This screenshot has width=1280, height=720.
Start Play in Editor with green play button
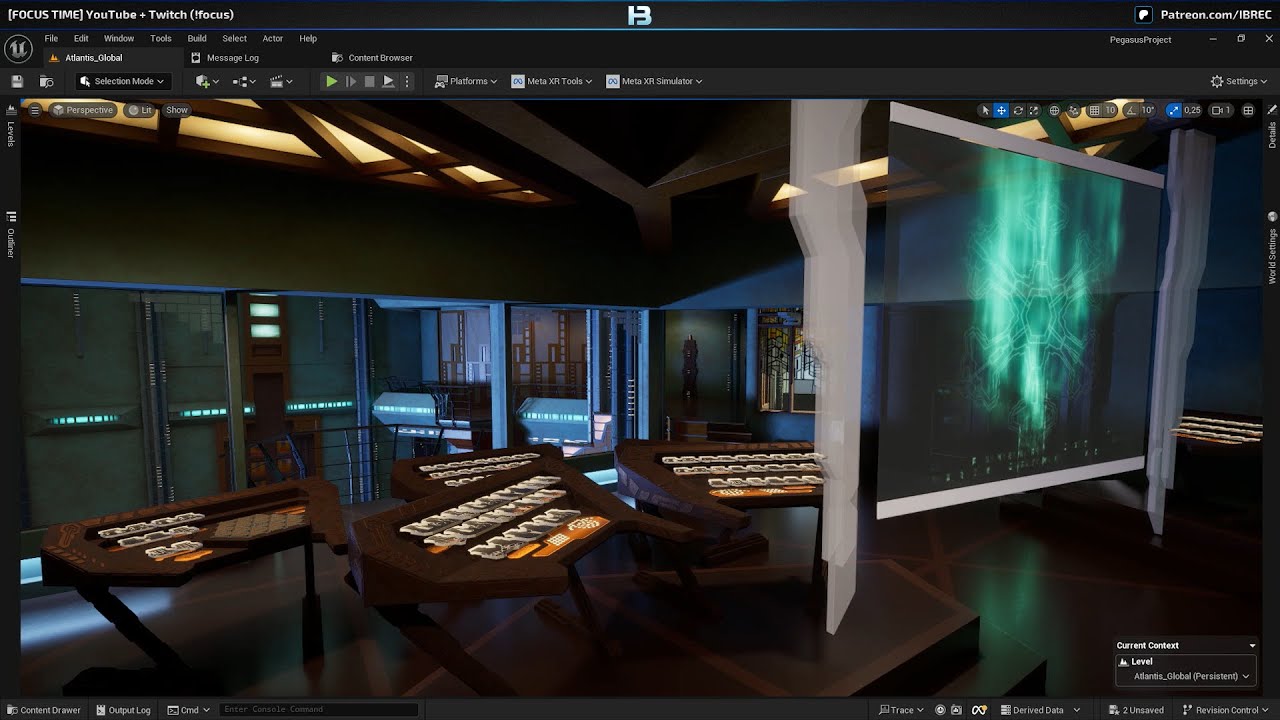tap(331, 81)
